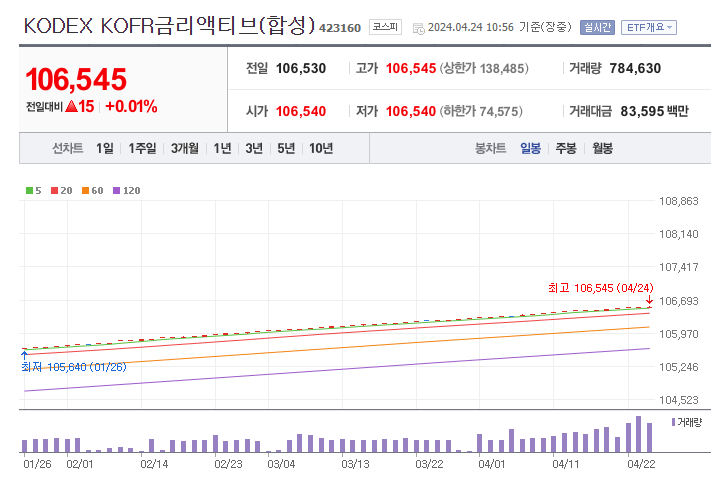Image resolution: width=711 pixels, height=480 pixels.
Task: Click the red arrow at 최고 marker
Action: (x=649, y=300)
